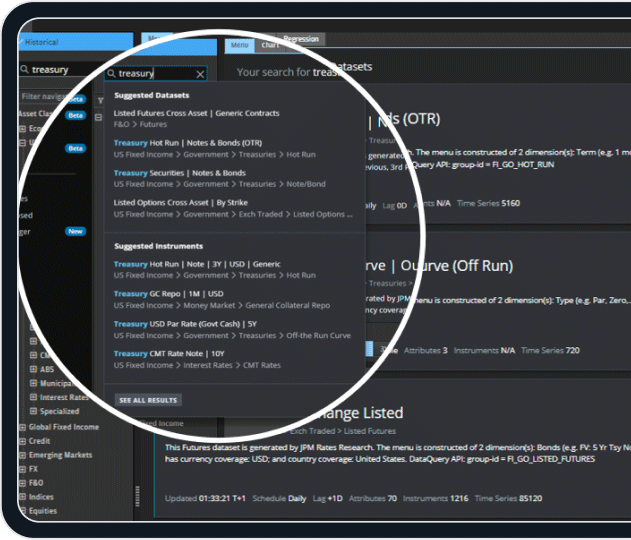Expand the FX tree node
This screenshot has width=631, height=540.
point(21,469)
